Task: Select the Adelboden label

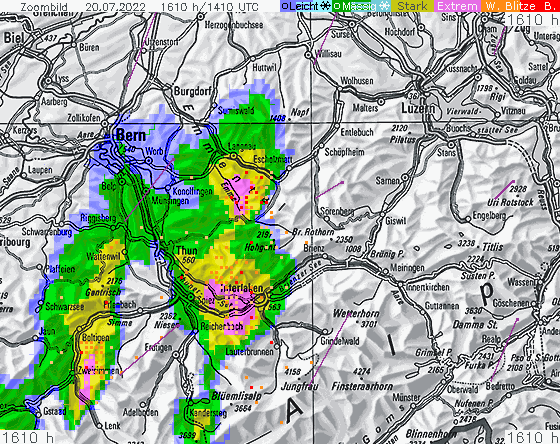Action: click(x=140, y=413)
